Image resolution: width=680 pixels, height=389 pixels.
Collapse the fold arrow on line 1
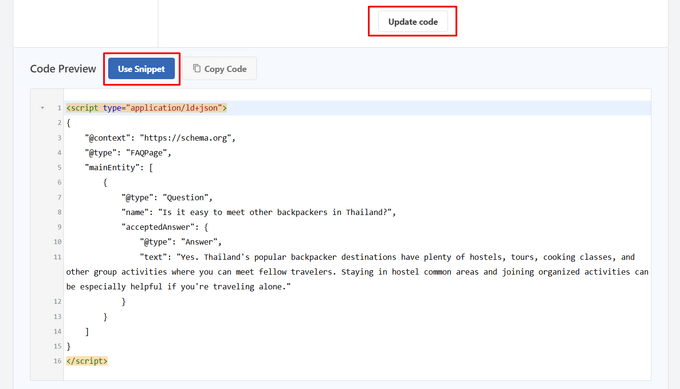pyautogui.click(x=42, y=108)
